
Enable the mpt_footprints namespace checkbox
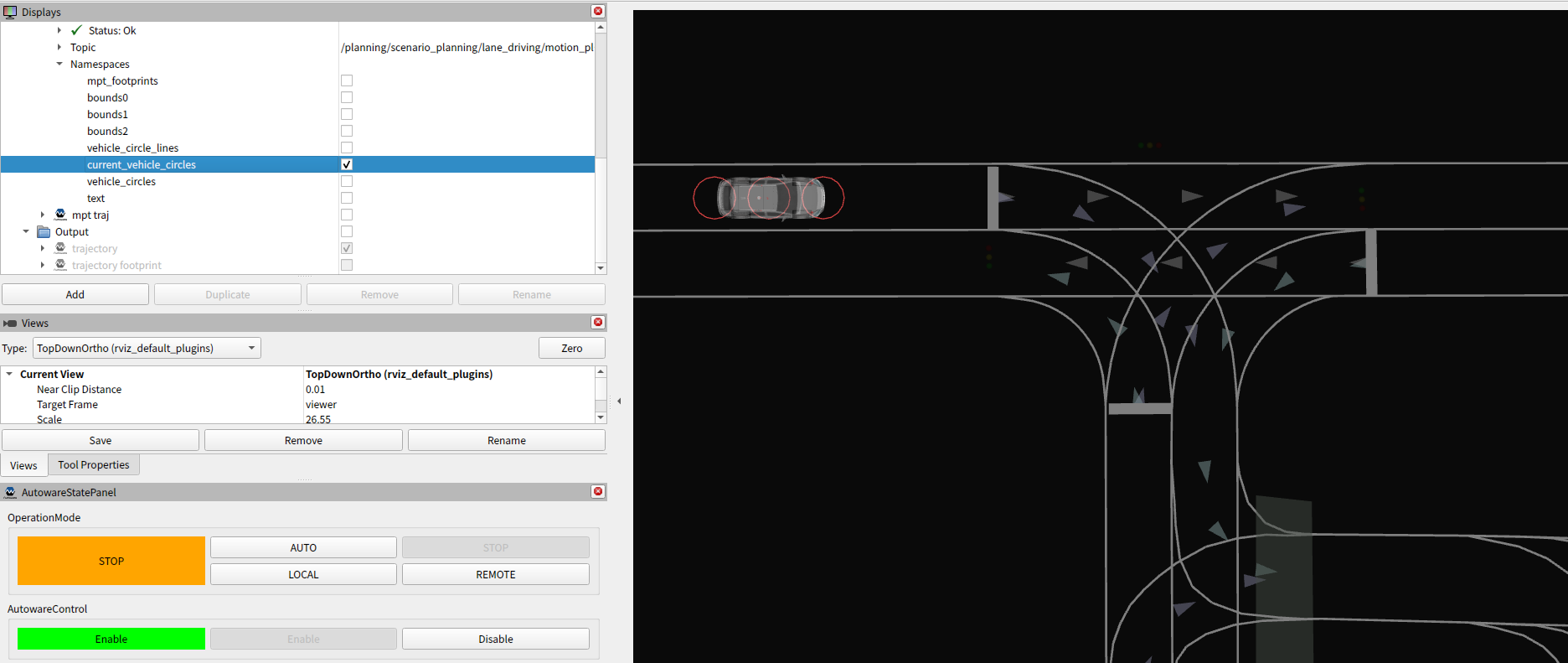[347, 80]
